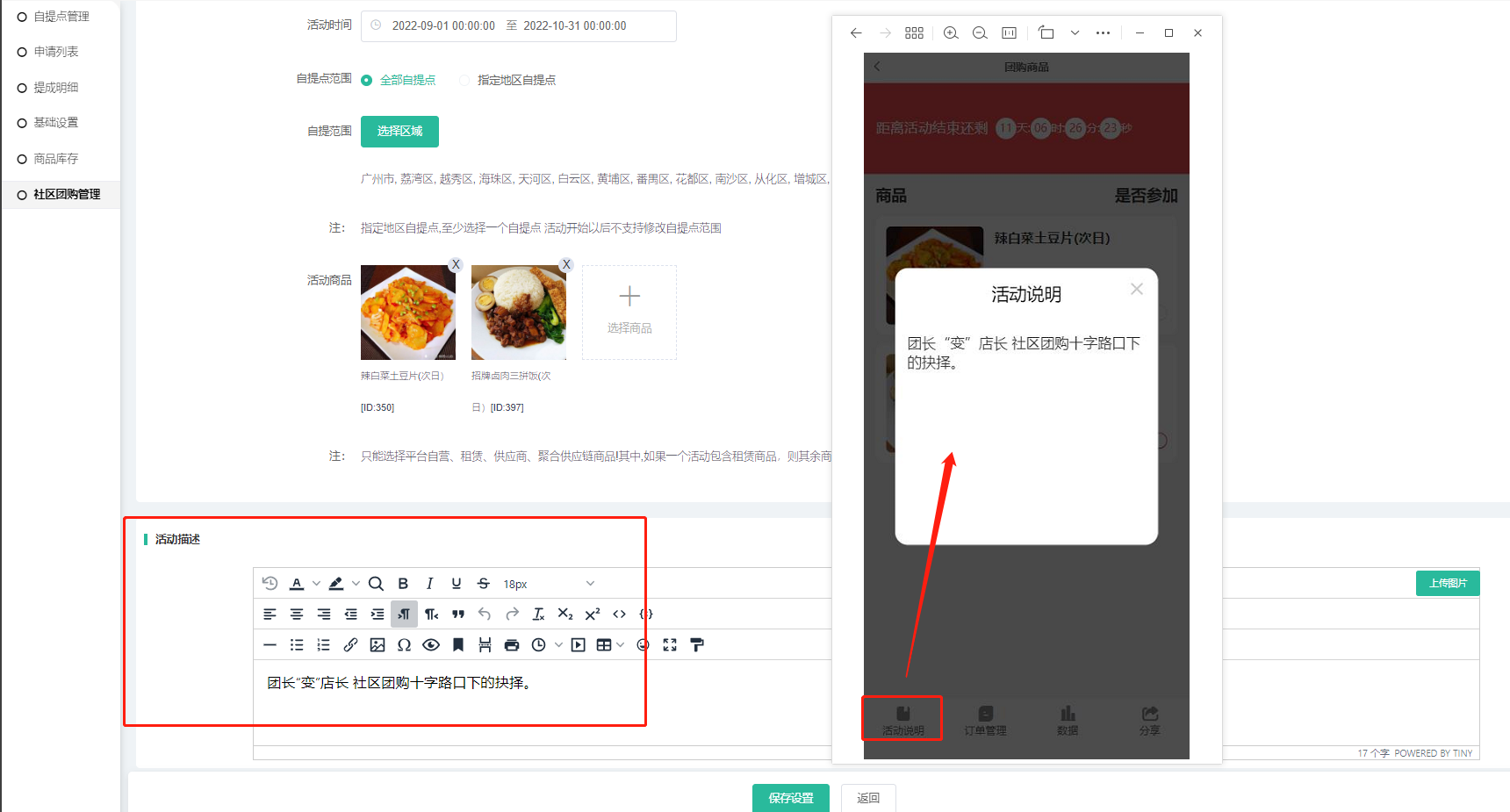This screenshot has width=1510, height=812.
Task: Insert a numbered list
Action: 324,645
